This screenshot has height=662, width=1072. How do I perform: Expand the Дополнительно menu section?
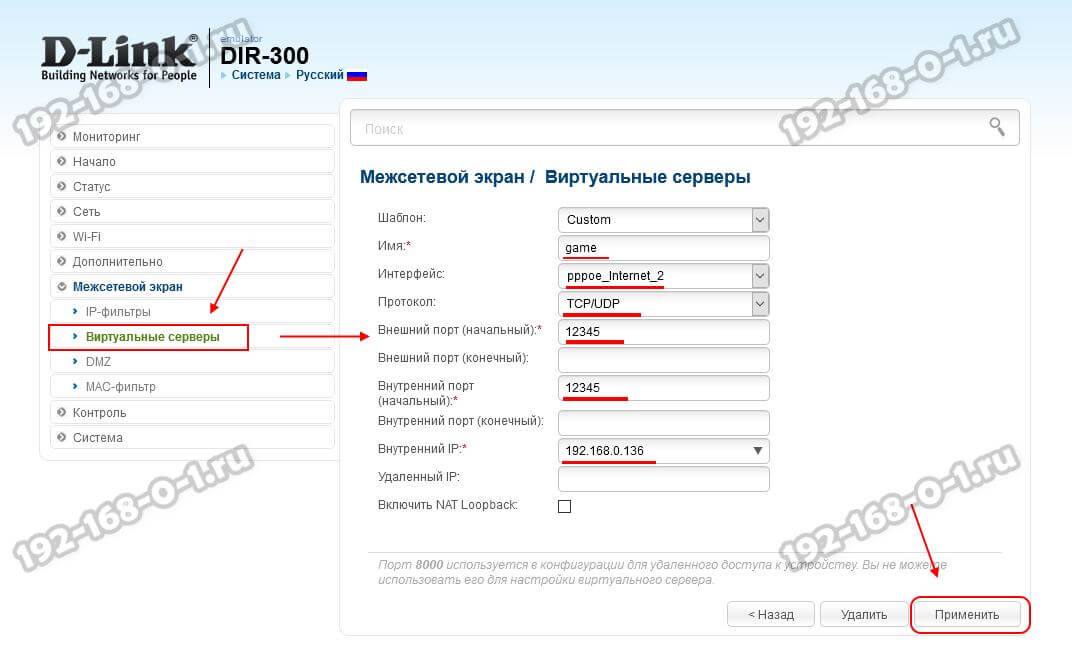coord(192,261)
